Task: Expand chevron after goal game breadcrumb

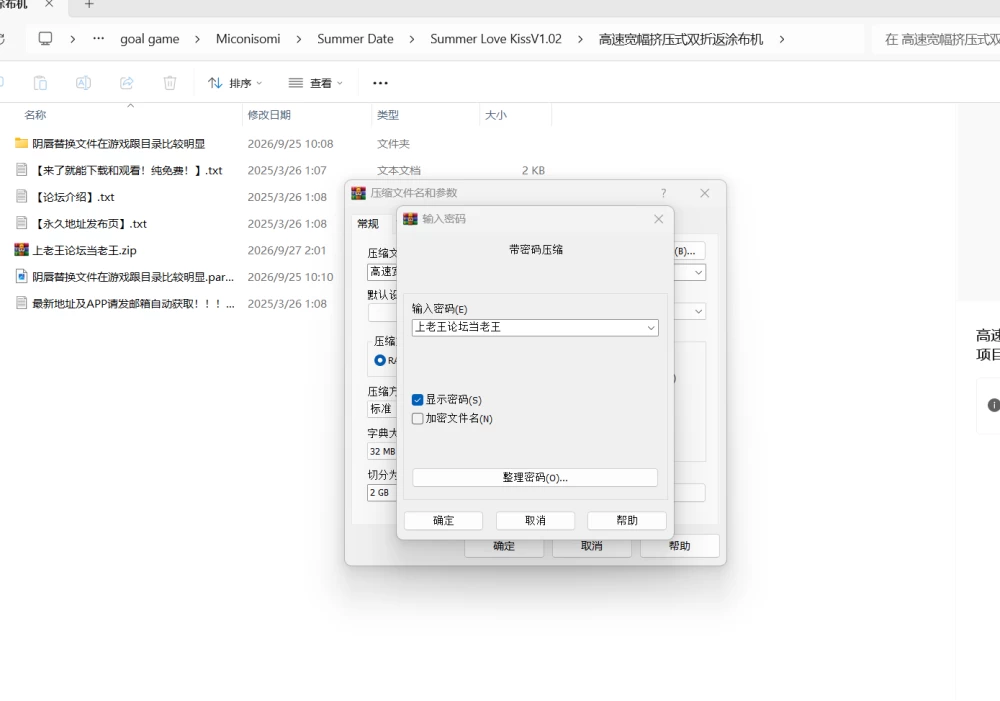Action: pyautogui.click(x=197, y=39)
